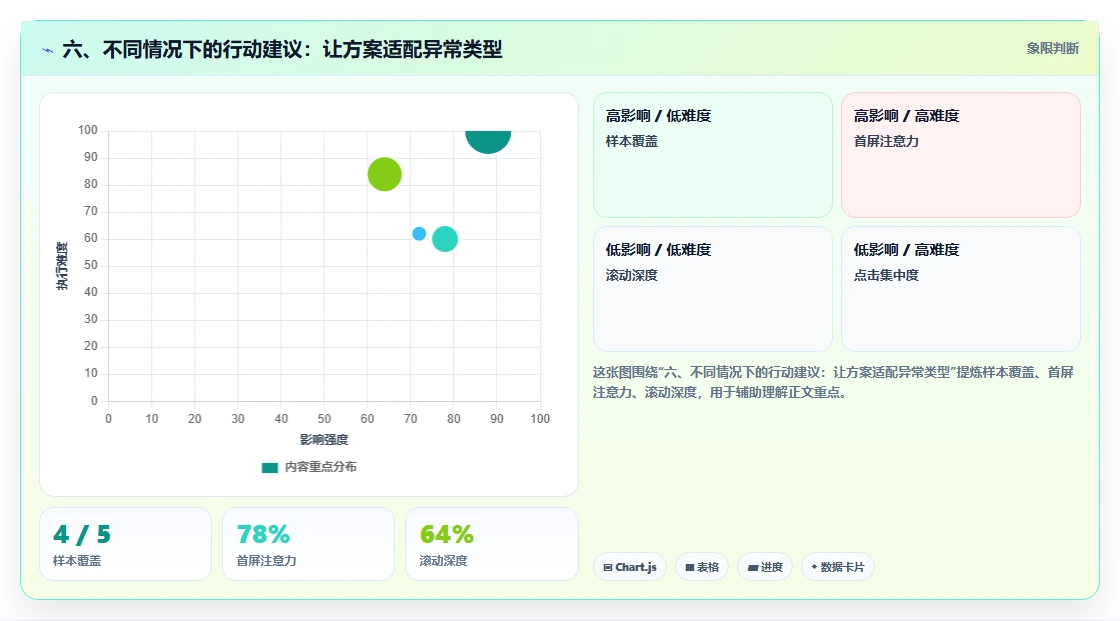This screenshot has width=1120, height=621.
Task: Click the 表格 tag icon
Action: pyautogui.click(x=690, y=567)
